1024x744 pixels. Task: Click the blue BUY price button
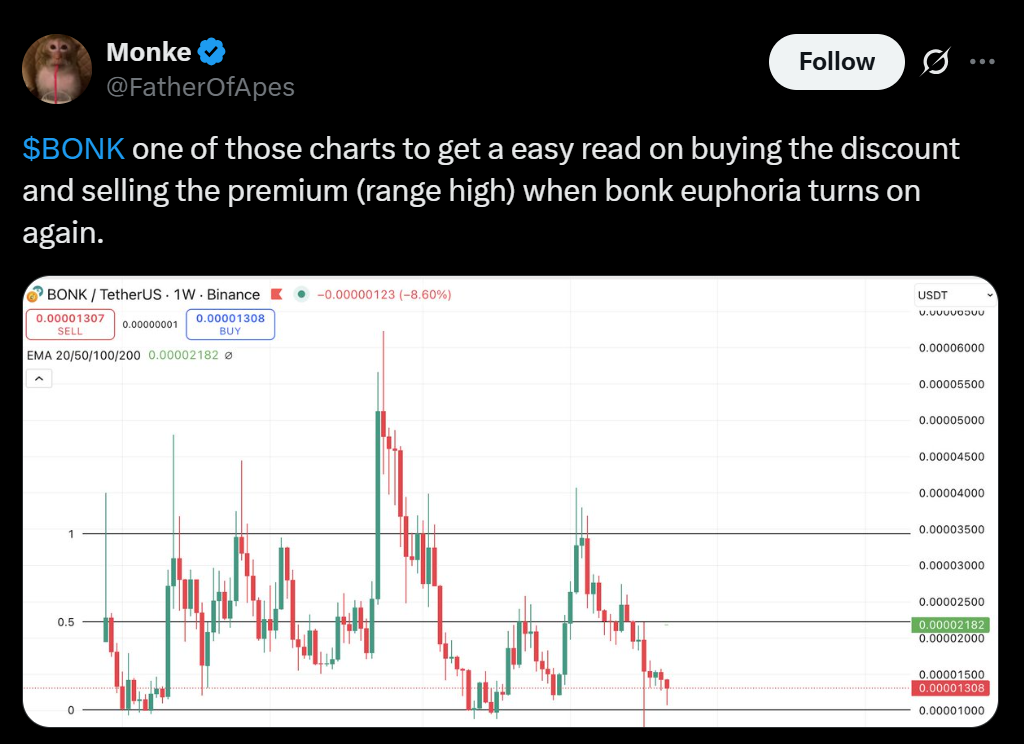[230, 324]
